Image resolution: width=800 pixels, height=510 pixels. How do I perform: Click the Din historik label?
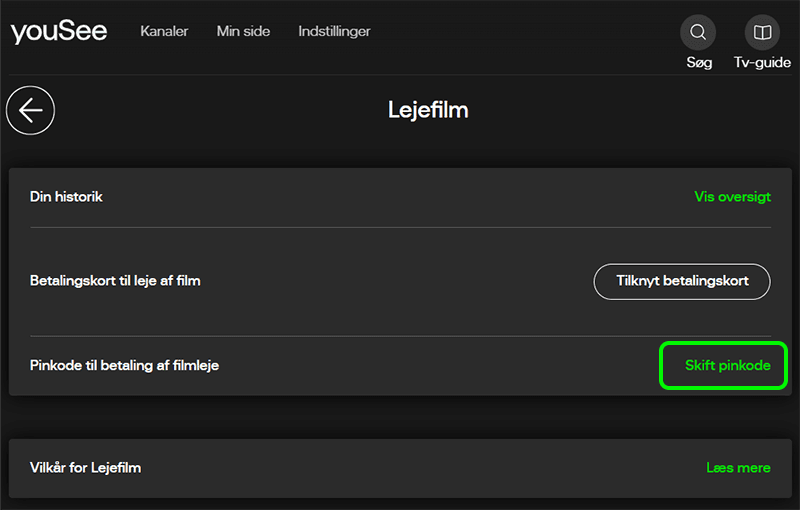tap(66, 197)
